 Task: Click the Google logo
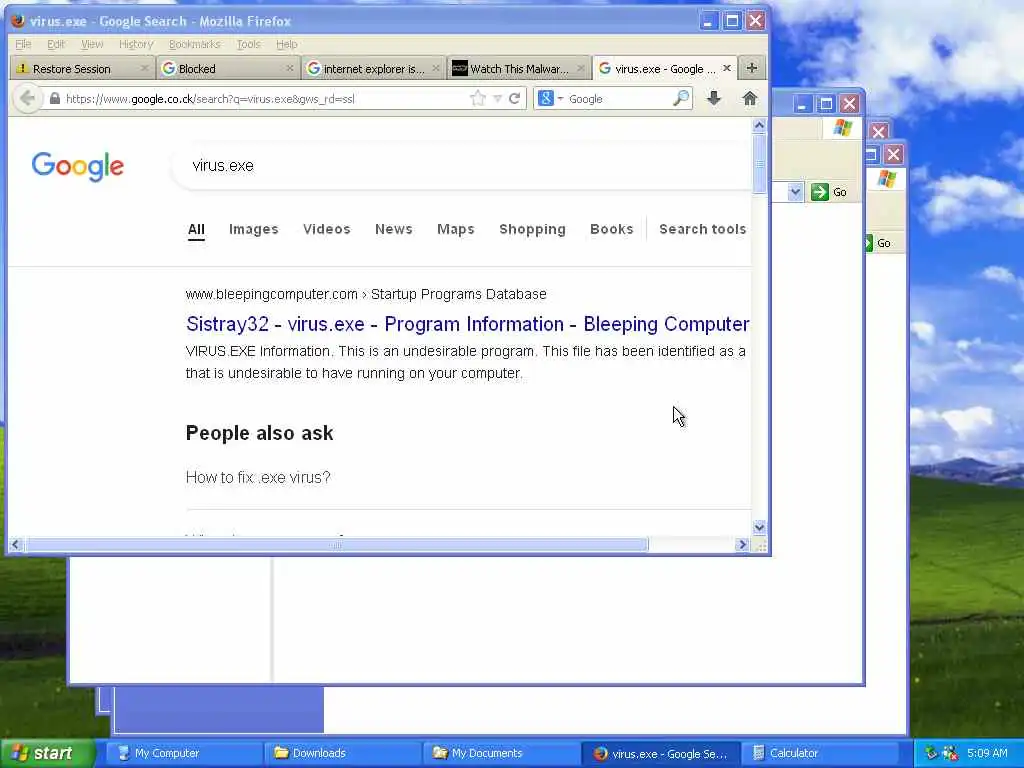click(x=78, y=166)
